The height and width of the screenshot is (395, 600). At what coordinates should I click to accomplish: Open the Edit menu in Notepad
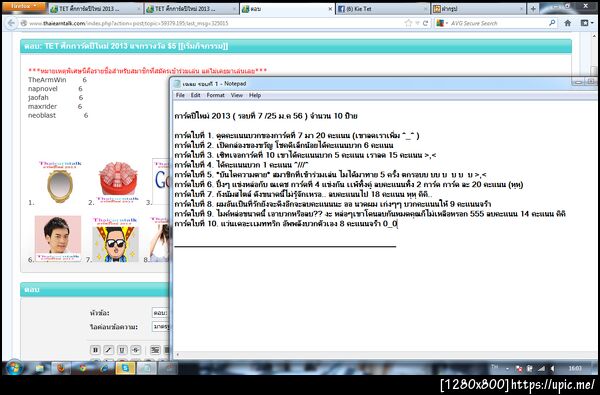click(196, 95)
